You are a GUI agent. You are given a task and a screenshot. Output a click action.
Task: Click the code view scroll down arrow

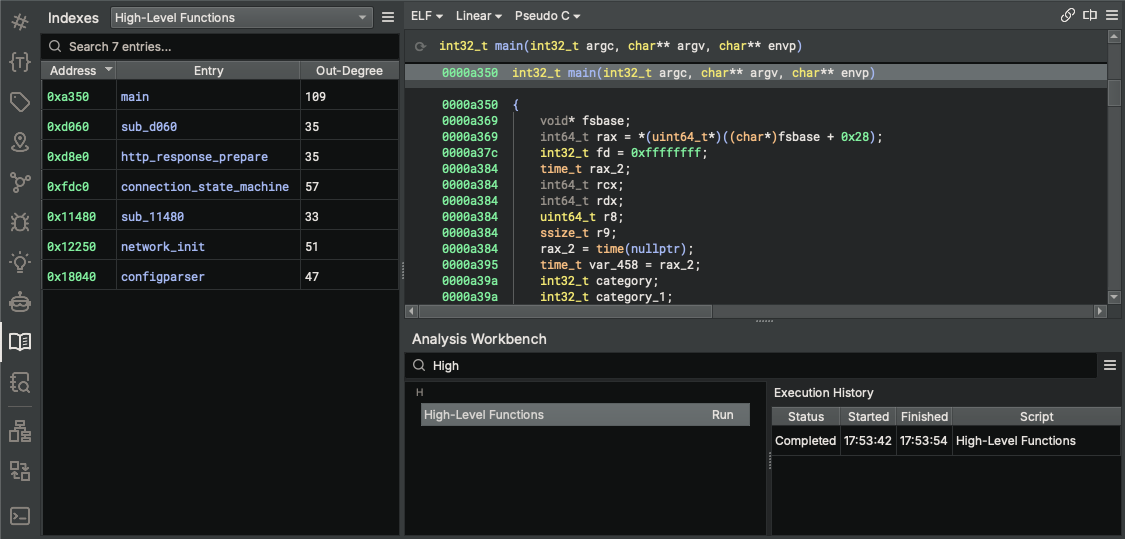click(1114, 296)
